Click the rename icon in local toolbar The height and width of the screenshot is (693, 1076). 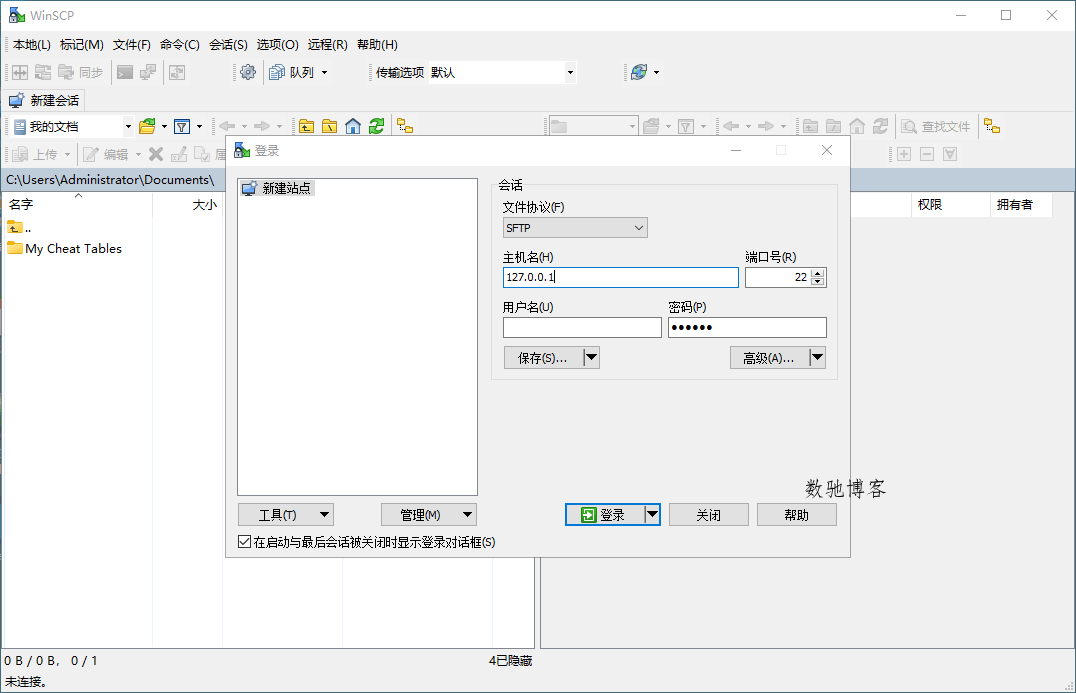[x=179, y=154]
